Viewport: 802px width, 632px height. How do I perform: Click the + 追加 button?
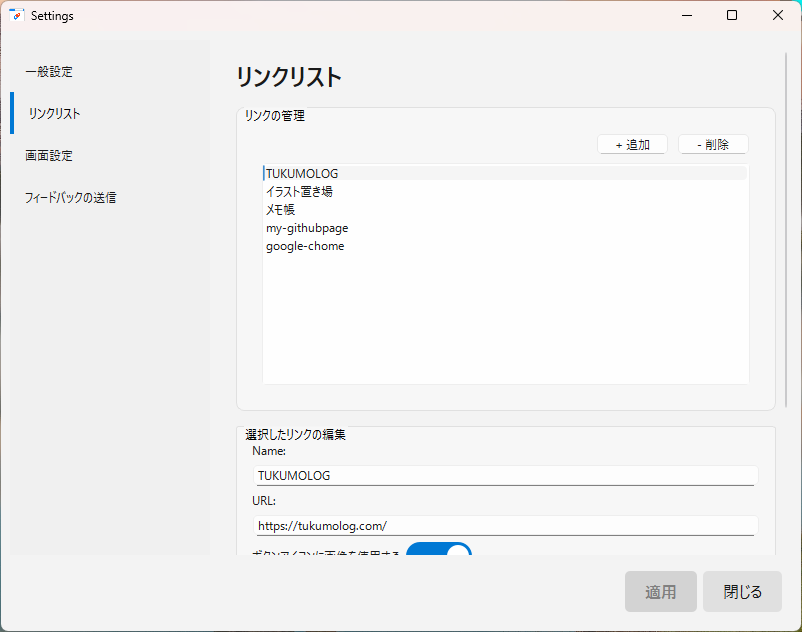(632, 145)
